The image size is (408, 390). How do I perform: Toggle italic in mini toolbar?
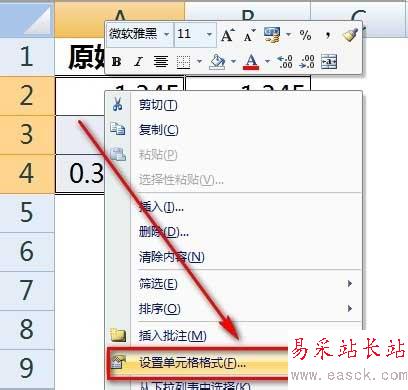tap(138, 62)
